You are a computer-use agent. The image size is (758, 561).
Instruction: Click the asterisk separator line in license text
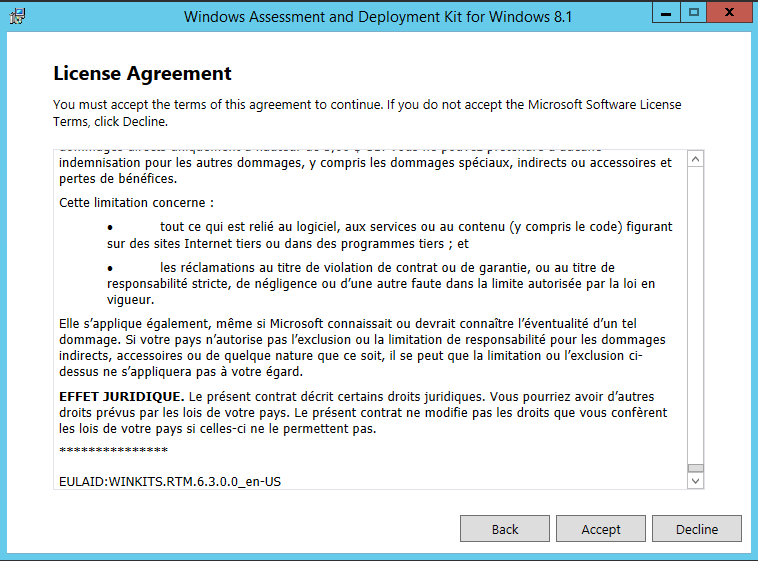[114, 451]
